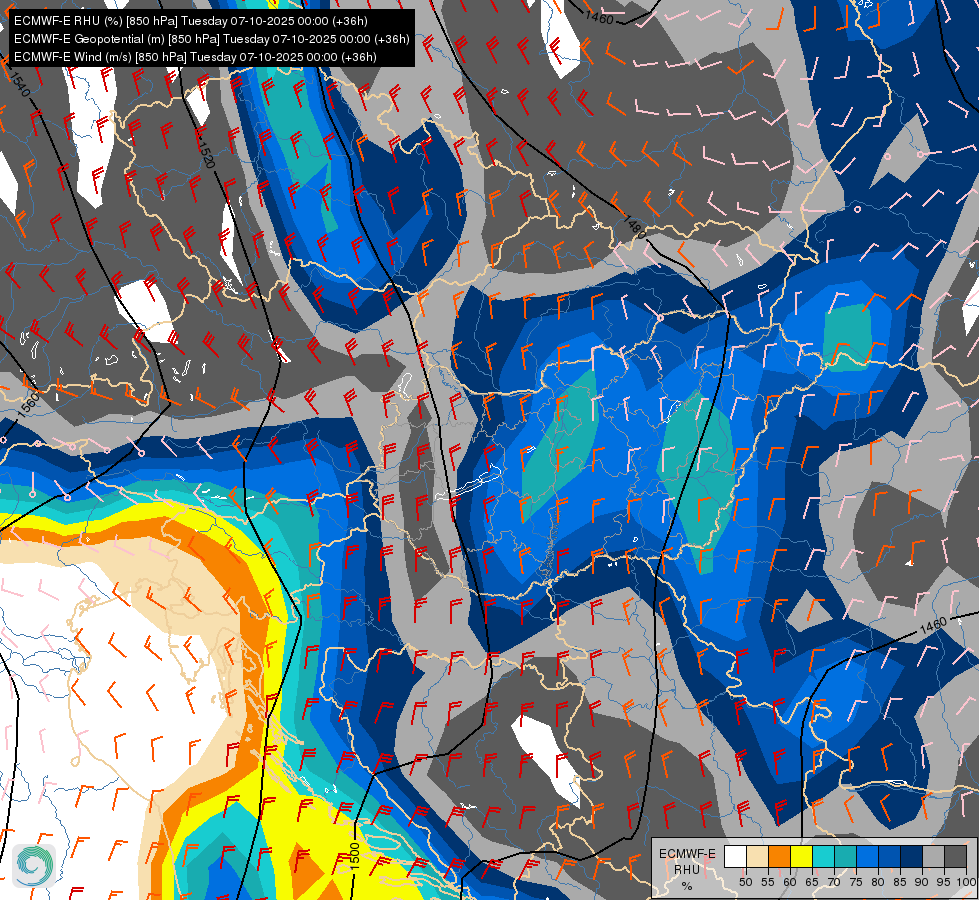Image resolution: width=979 pixels, height=900 pixels.
Task: Click the legend value '60'
Action: 790,883
